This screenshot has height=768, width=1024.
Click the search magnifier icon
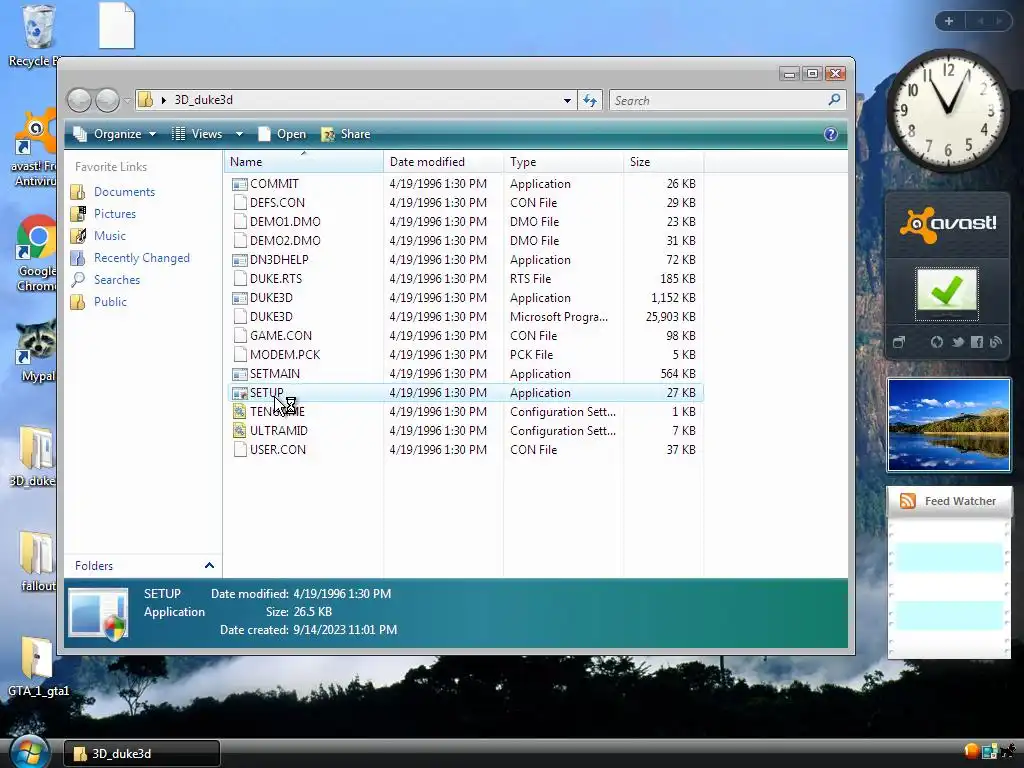(834, 100)
